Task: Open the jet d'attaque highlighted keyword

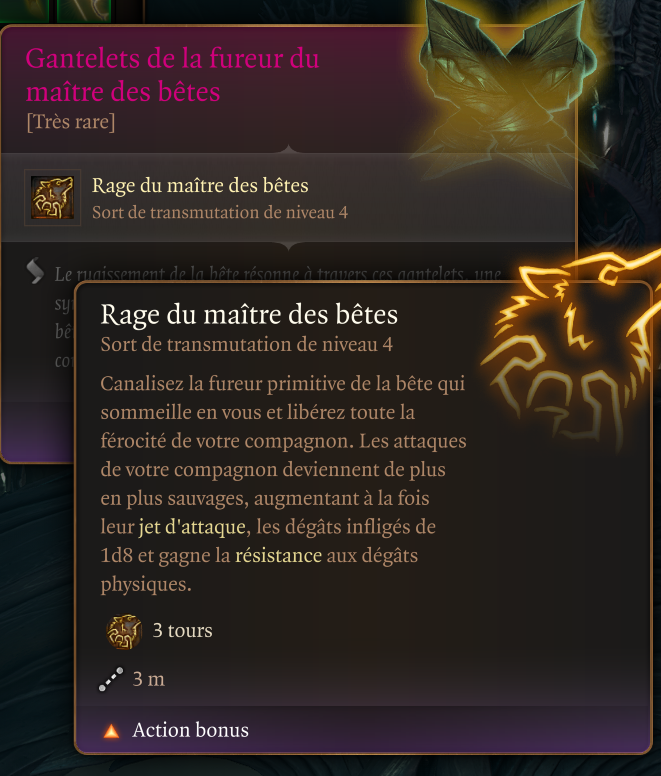Action: click(192, 527)
